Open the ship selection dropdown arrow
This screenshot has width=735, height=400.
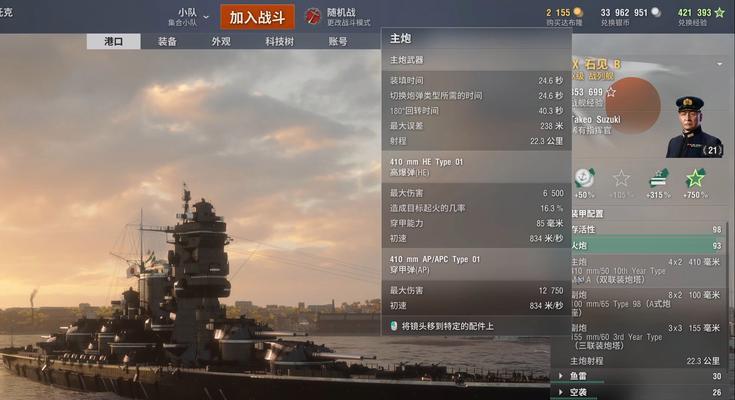tap(720, 64)
